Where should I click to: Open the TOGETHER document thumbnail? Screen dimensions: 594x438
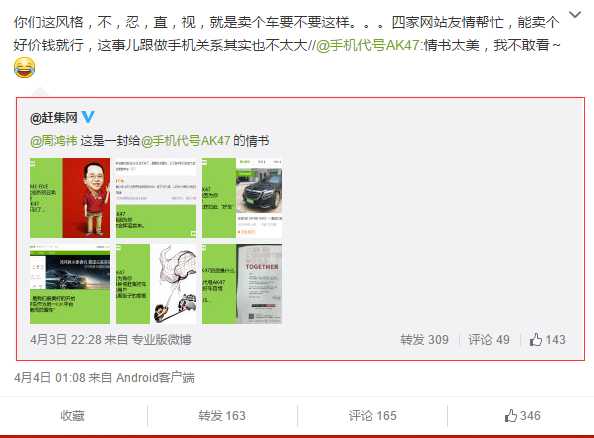[x=242, y=284]
